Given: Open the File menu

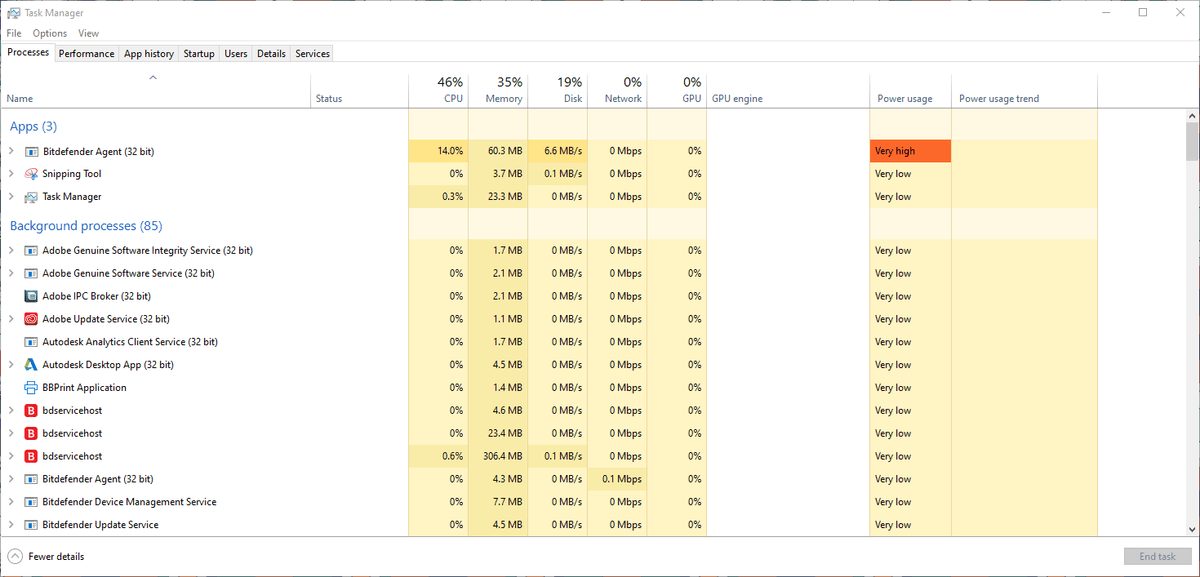Looking at the screenshot, I should [x=13, y=33].
